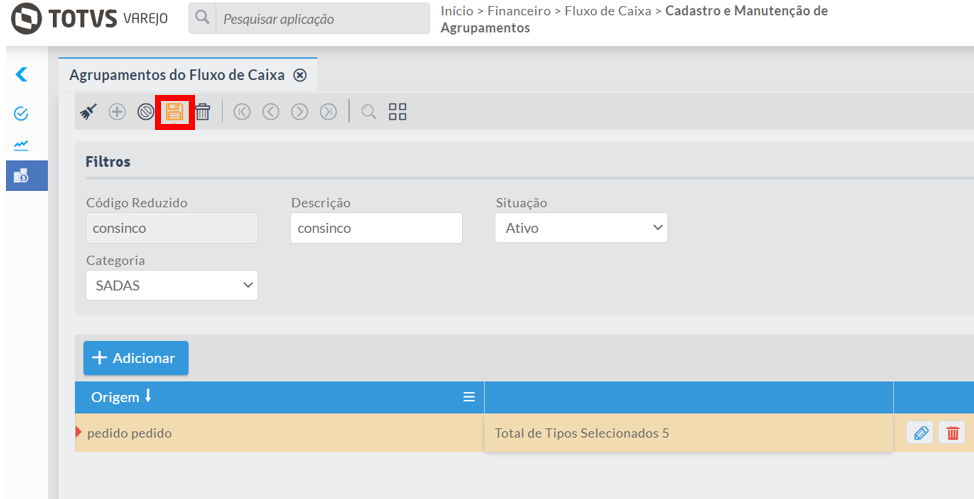Viewport: 974px width, 499px height.
Task: Click the search icon beside Pesquisar aplicação
Action: click(202, 18)
